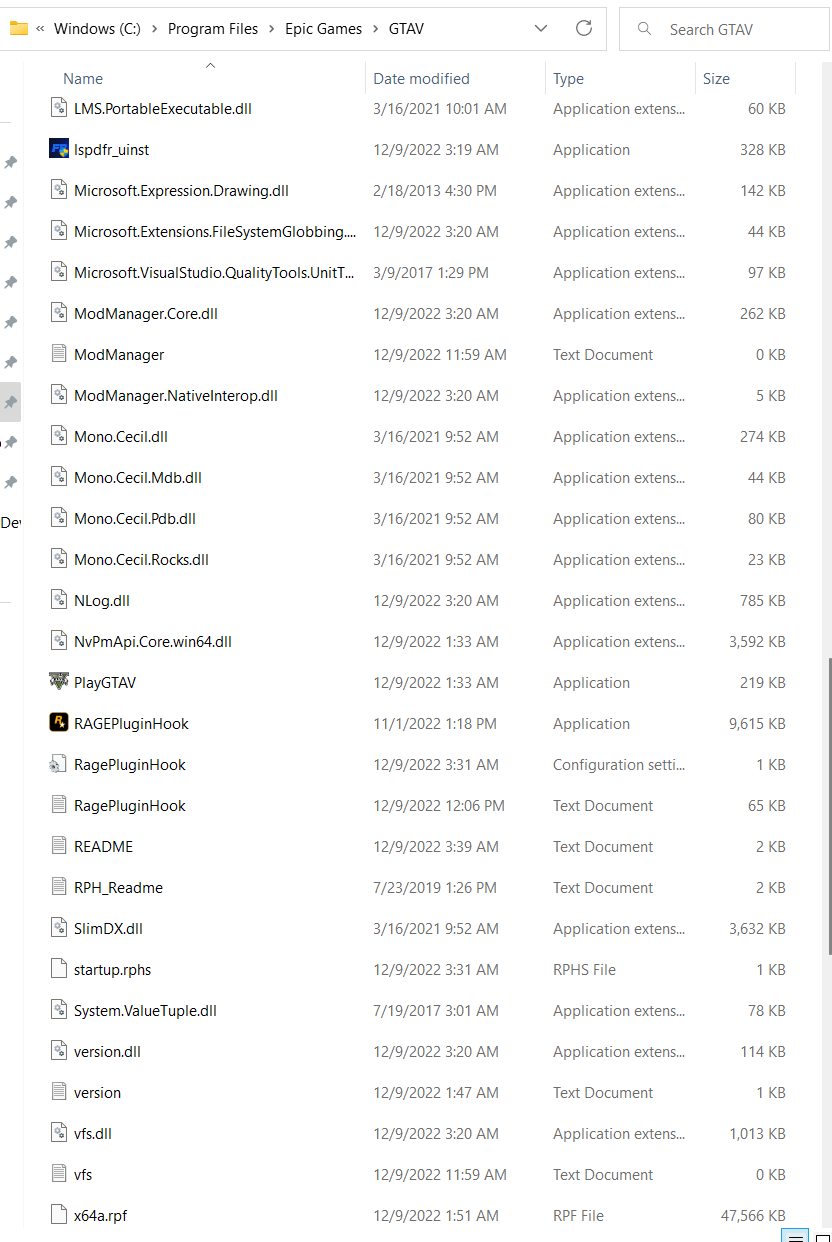Screen dimensions: 832x1242
Task: Click the RPHS File type cell
Action: (x=584, y=969)
